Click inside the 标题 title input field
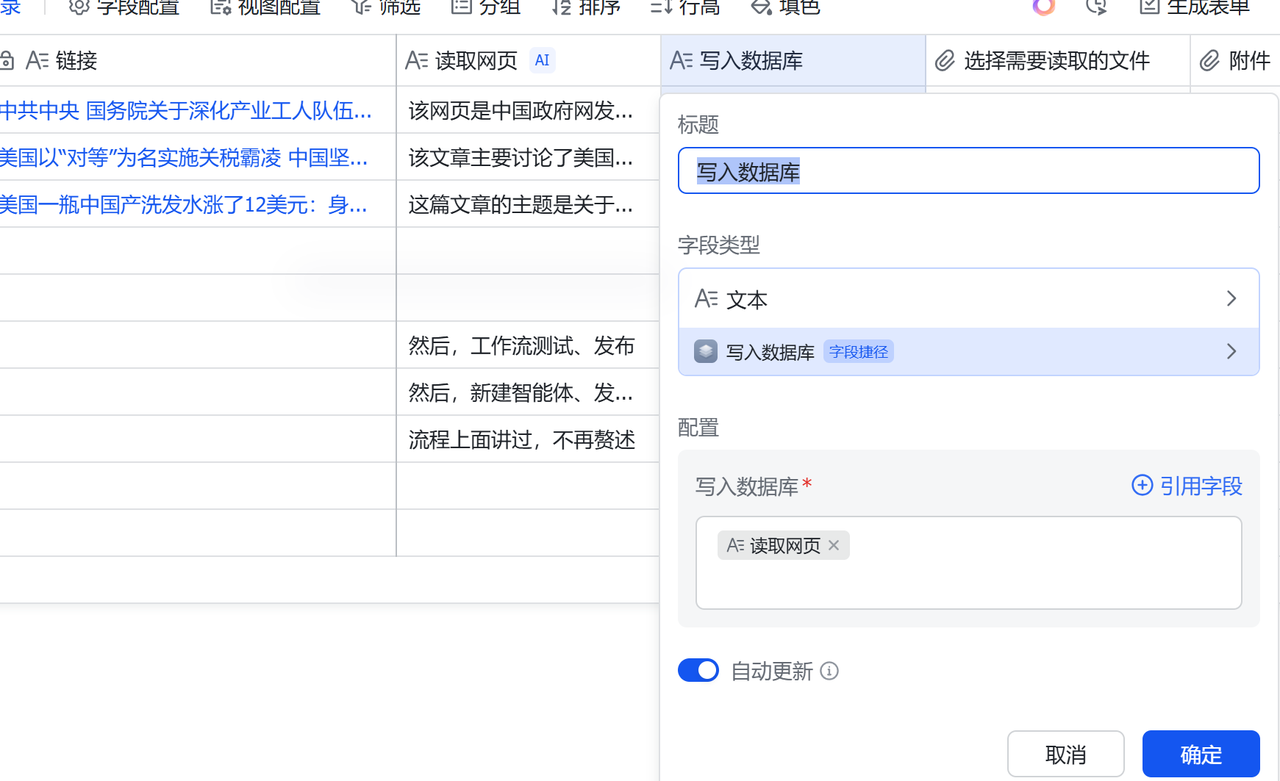Viewport: 1280px width, 781px height. click(968, 170)
